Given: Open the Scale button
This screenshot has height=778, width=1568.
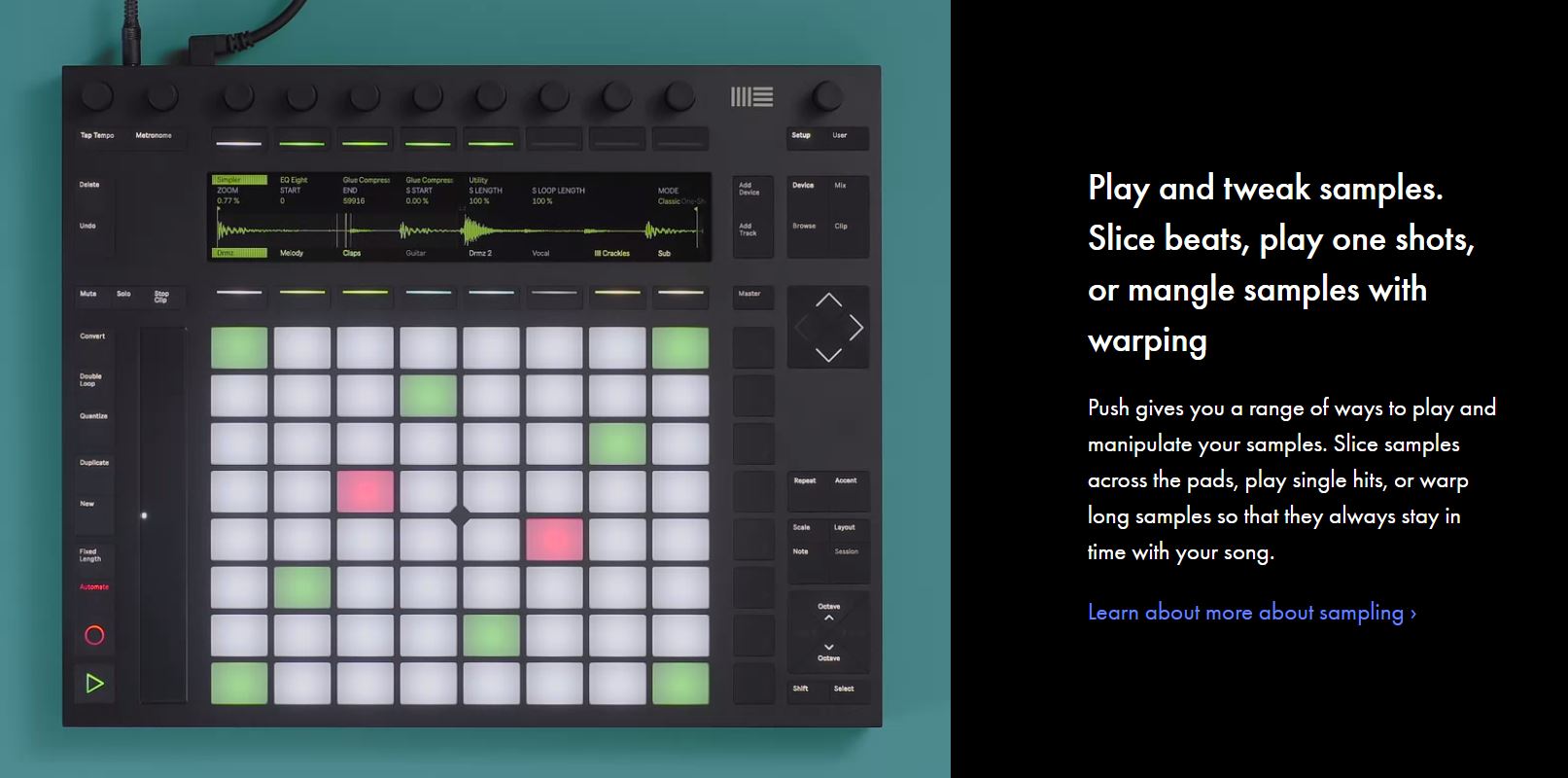Looking at the screenshot, I should [801, 527].
